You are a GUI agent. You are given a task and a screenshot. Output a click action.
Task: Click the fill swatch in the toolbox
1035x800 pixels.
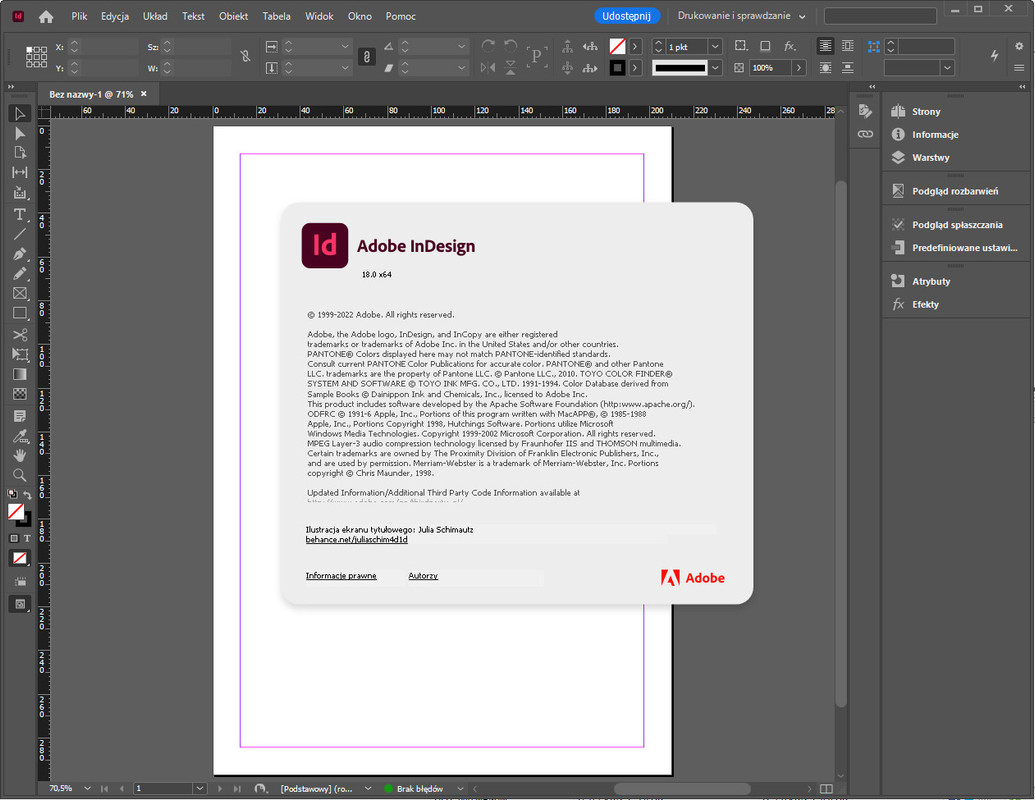pyautogui.click(x=16, y=512)
